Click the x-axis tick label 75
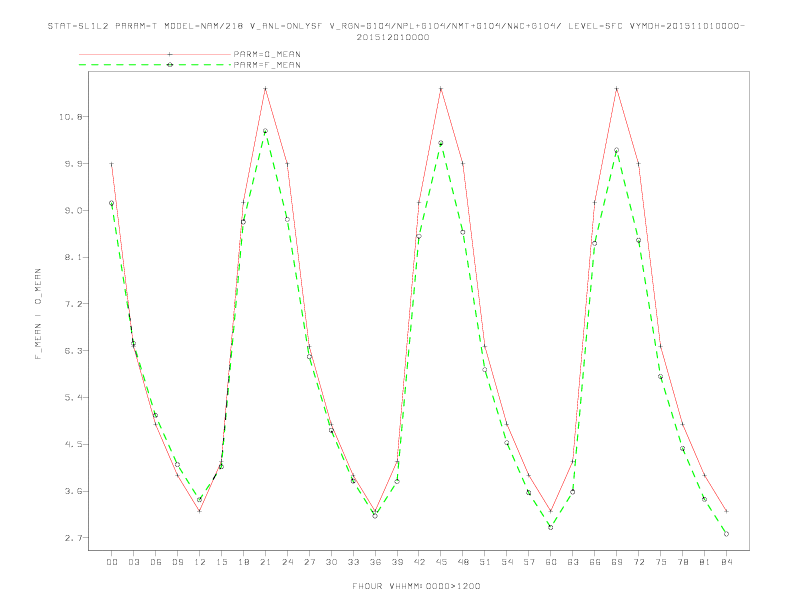 coord(661,562)
